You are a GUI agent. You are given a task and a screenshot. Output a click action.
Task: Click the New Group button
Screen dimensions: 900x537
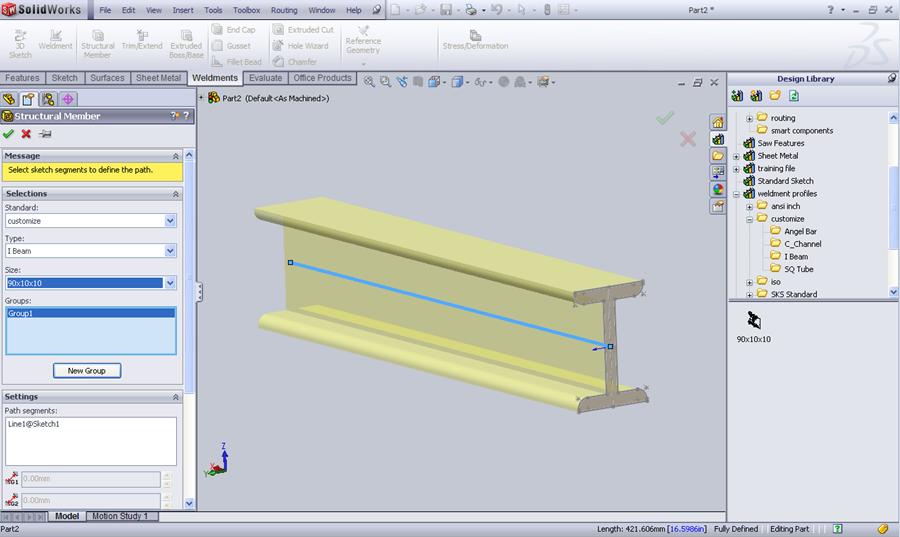pyautogui.click(x=87, y=371)
